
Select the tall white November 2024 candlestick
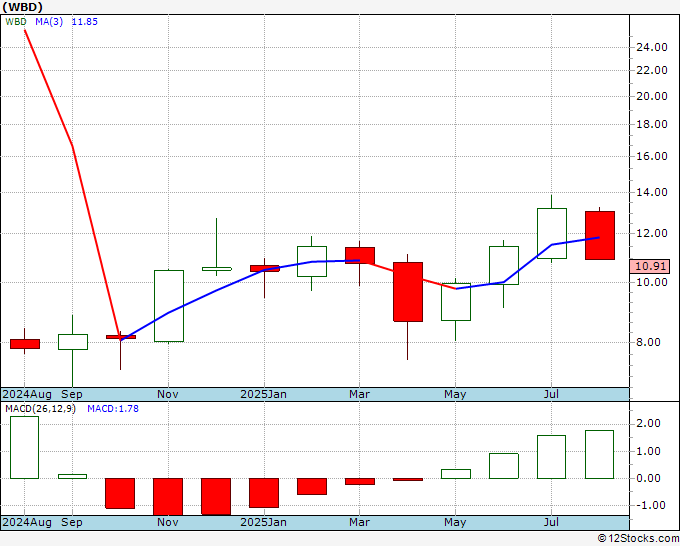(169, 306)
